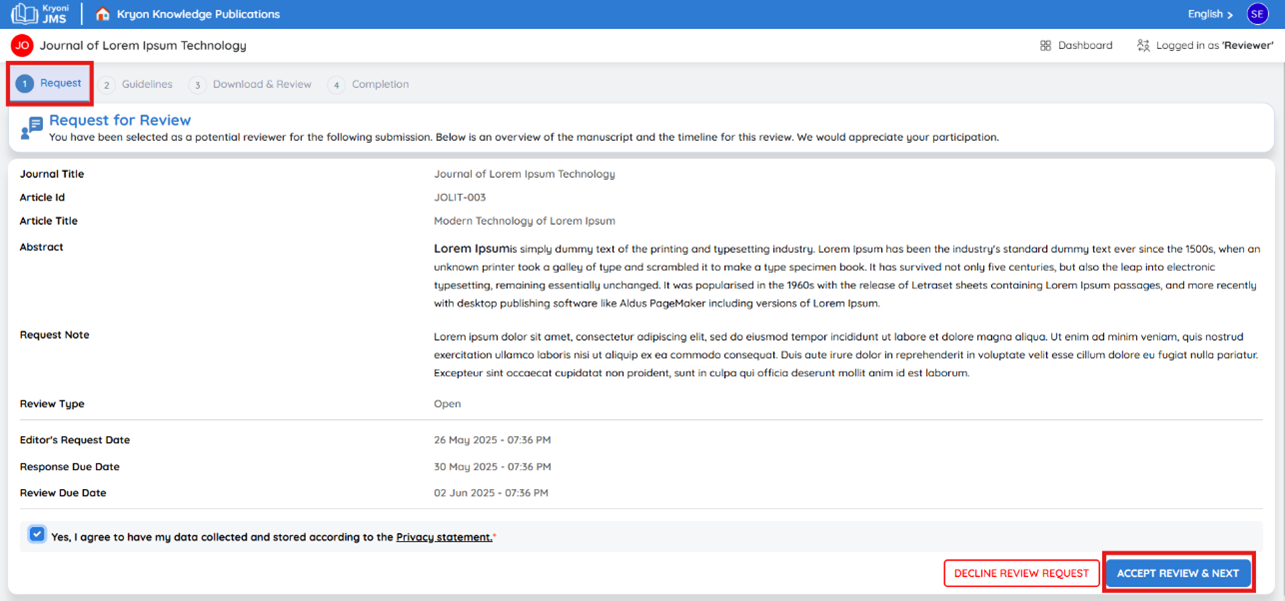Select the Request step tab
The width and height of the screenshot is (1285, 601).
point(50,83)
